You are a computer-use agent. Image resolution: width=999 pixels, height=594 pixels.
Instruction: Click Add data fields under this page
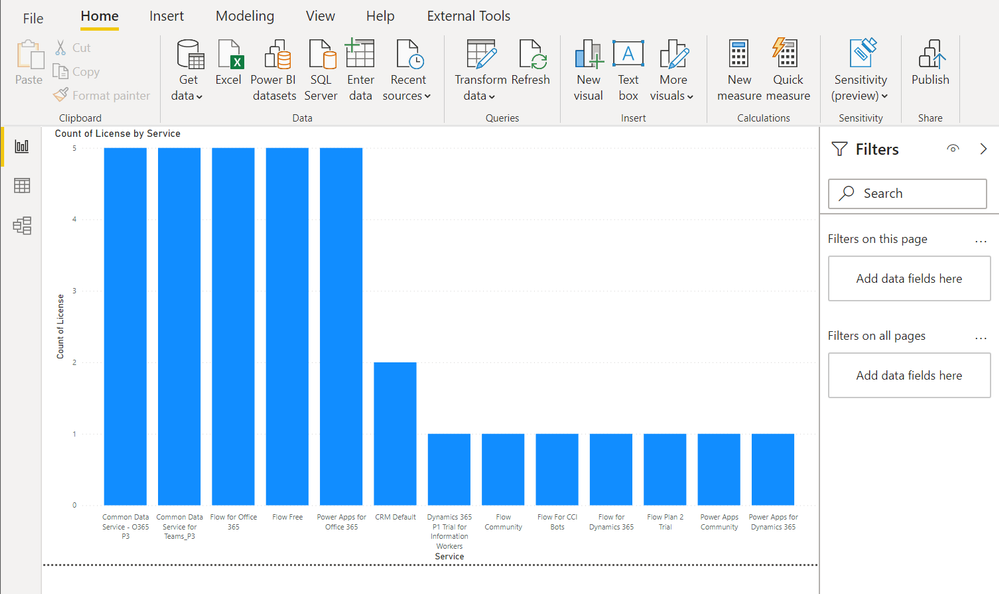[909, 279]
